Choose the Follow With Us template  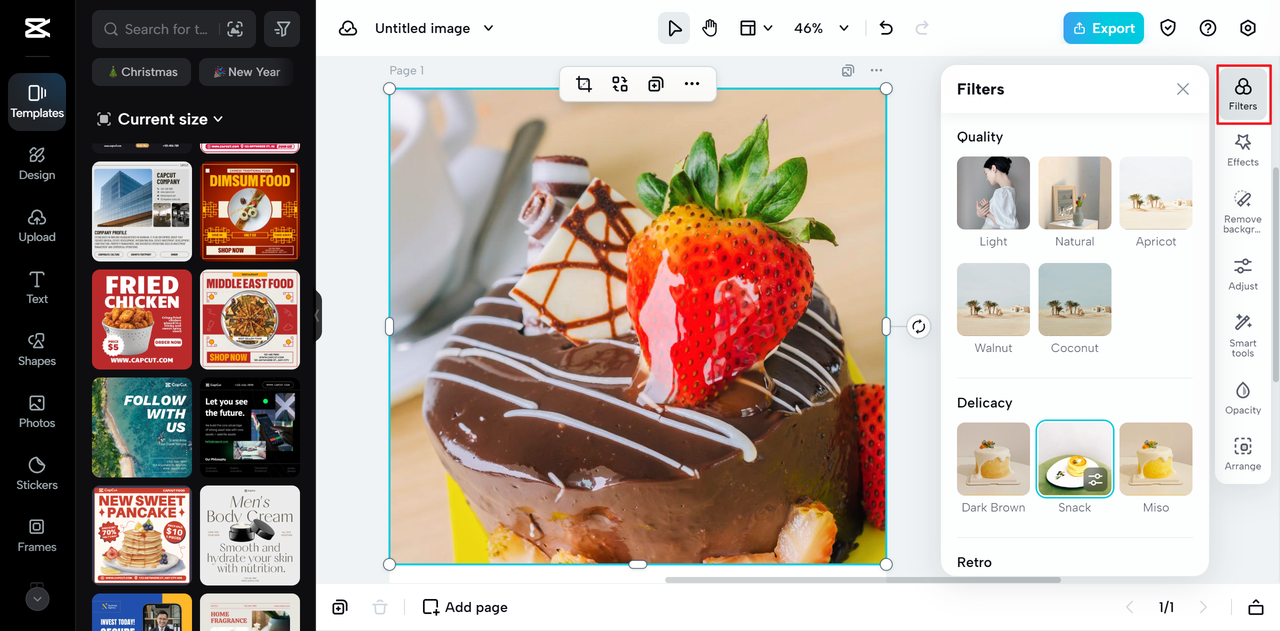tap(142, 428)
